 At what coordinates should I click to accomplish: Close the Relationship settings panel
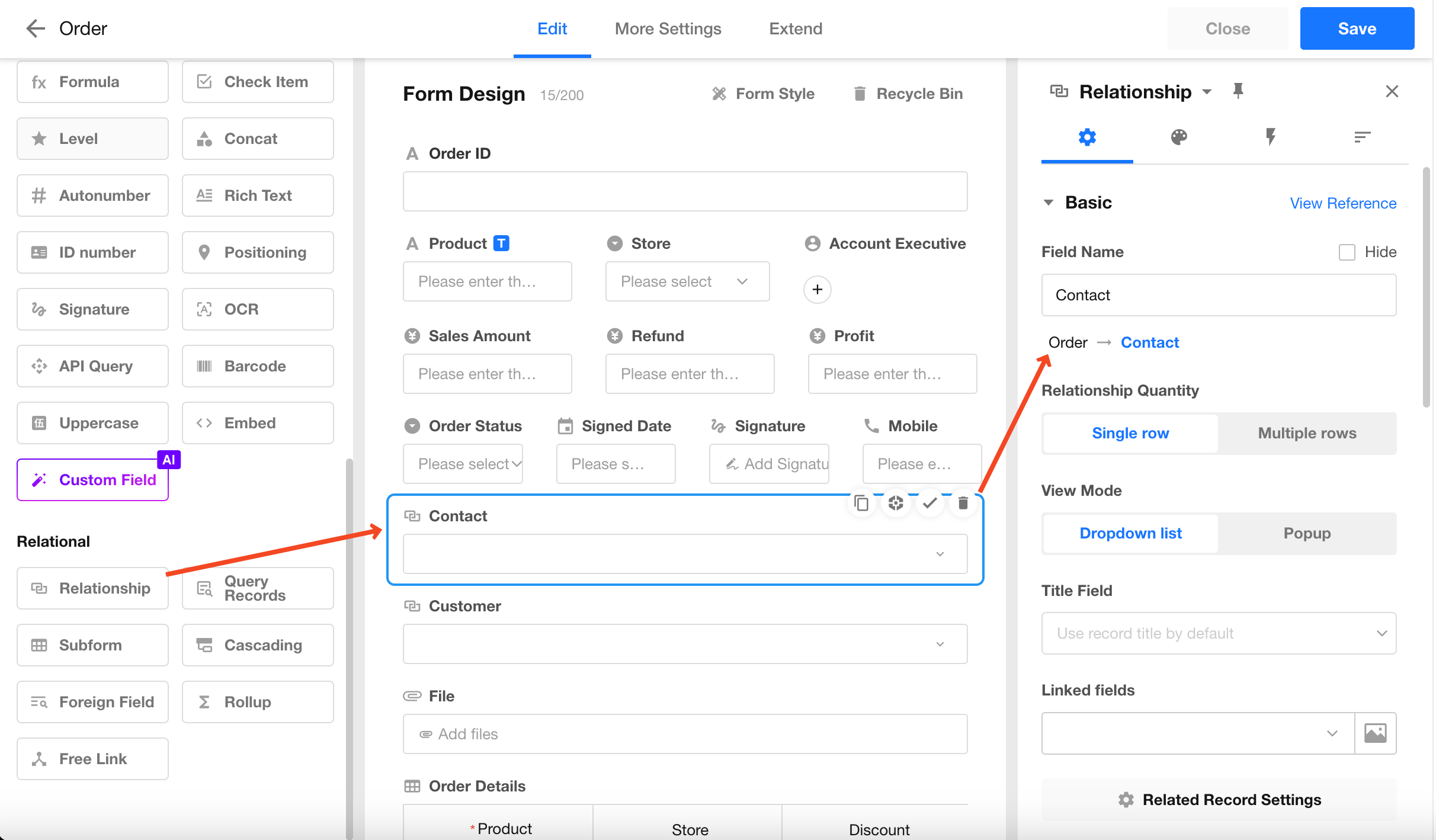tap(1392, 91)
